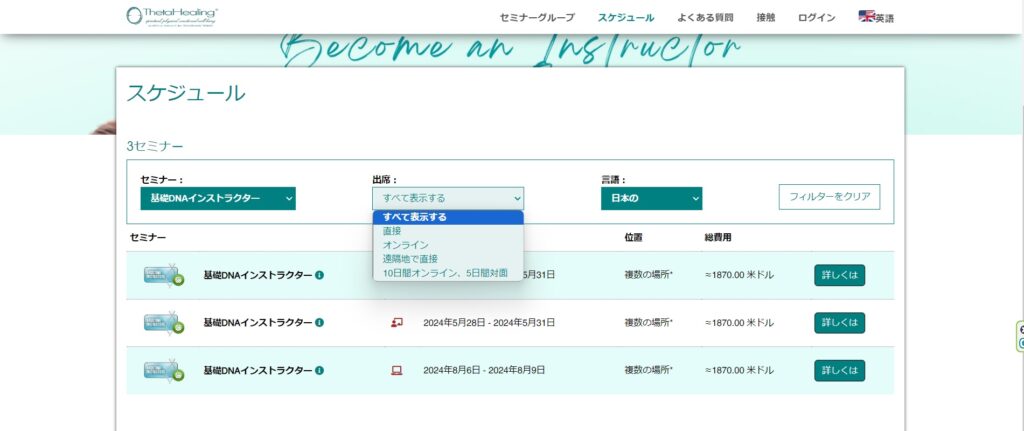Viewport: 1024px width, 431px height.
Task: Open the 接触 nav item
Action: coord(765,18)
